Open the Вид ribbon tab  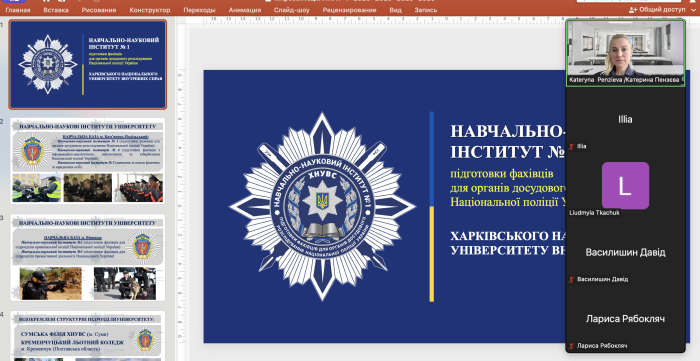point(395,10)
